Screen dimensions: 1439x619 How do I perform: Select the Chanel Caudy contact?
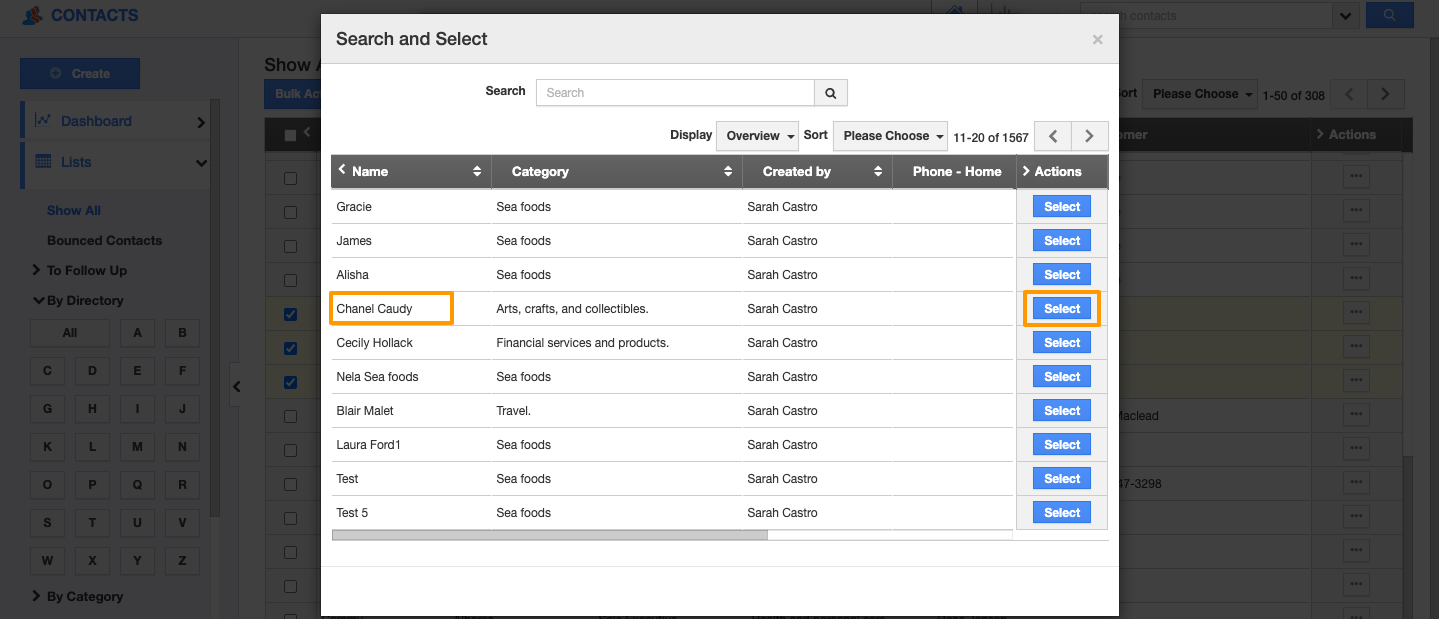pos(1061,309)
